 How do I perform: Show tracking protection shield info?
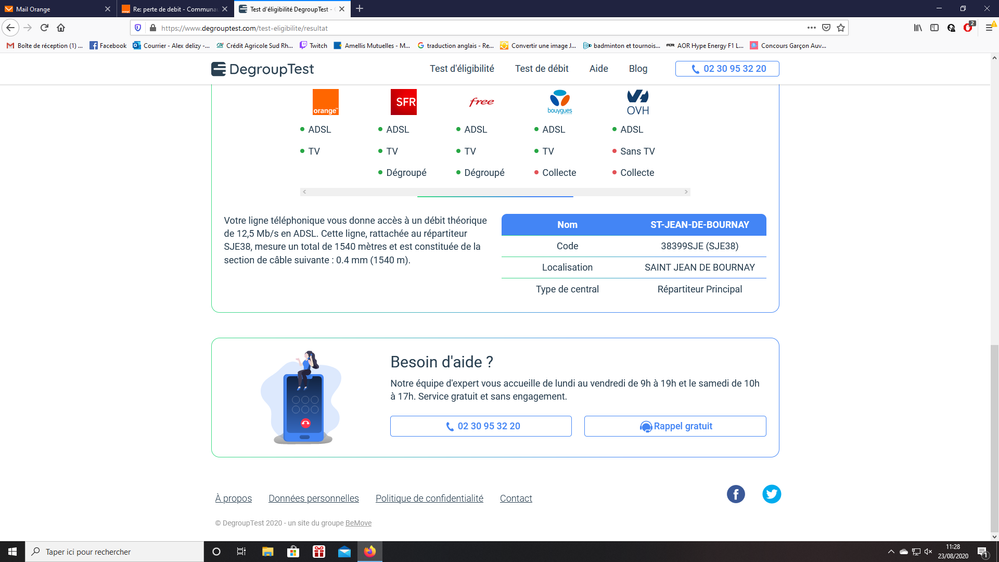pos(138,27)
